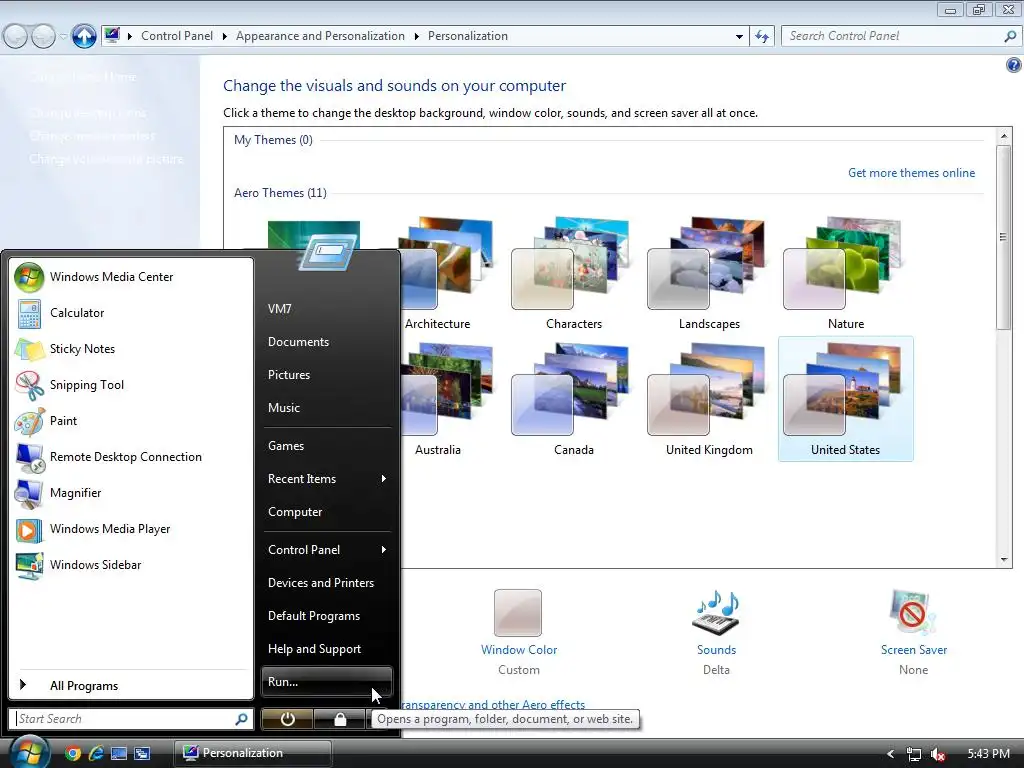Open the address bar history dropdown
Viewport: 1024px width, 768px height.
pos(739,37)
